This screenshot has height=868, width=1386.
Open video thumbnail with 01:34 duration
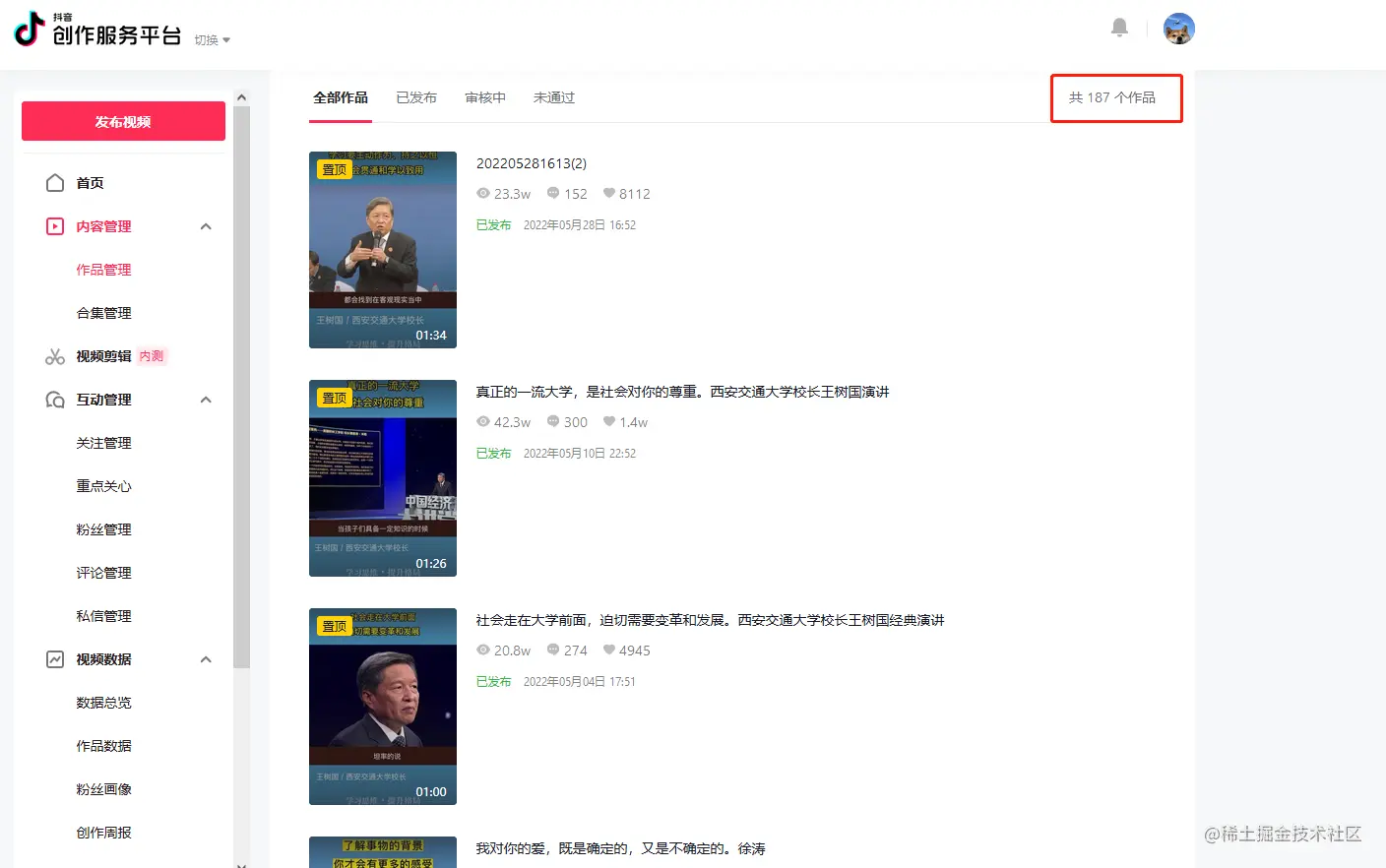point(383,250)
